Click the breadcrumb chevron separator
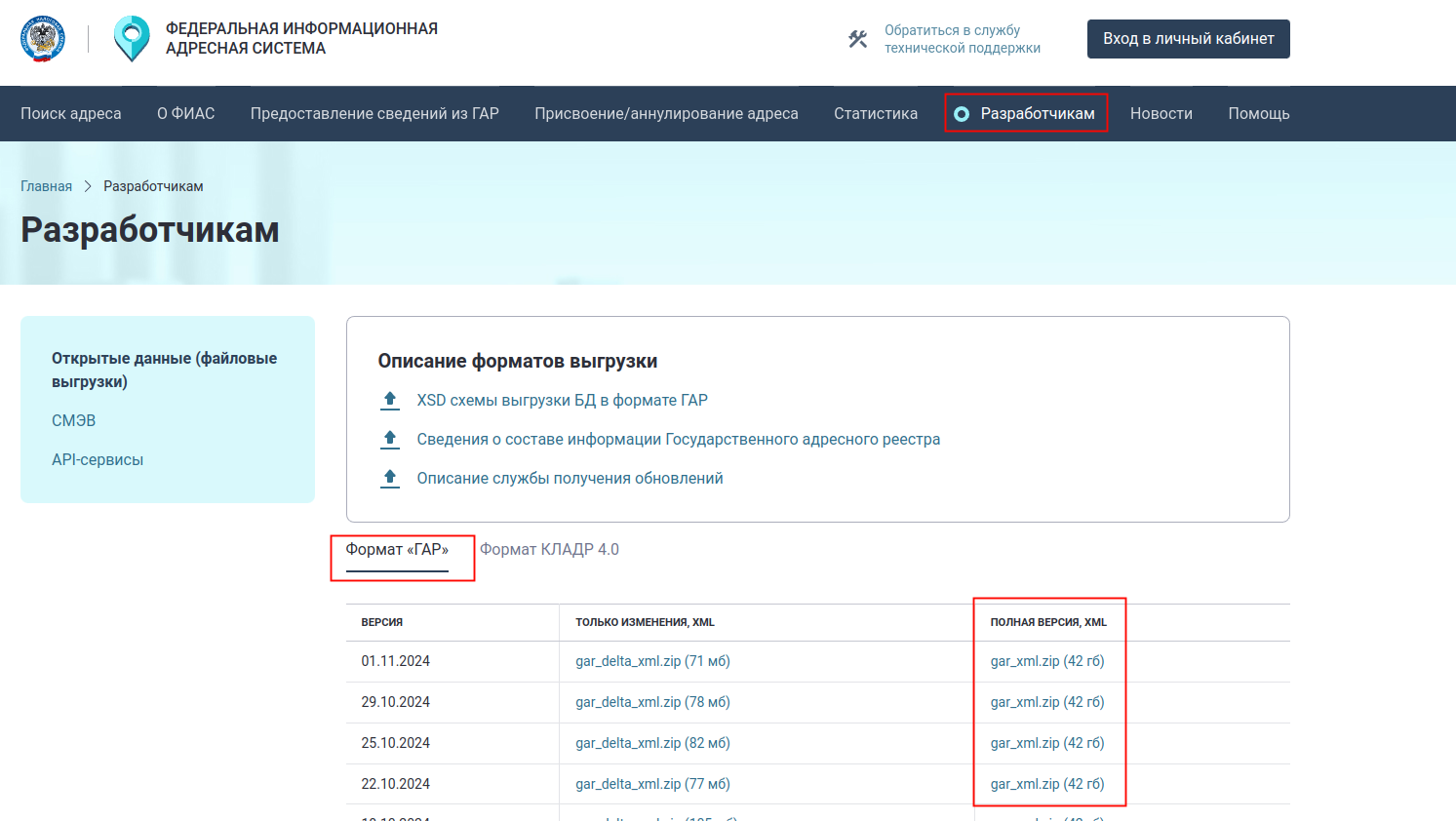This screenshot has height=821, width=1456. pos(88,186)
